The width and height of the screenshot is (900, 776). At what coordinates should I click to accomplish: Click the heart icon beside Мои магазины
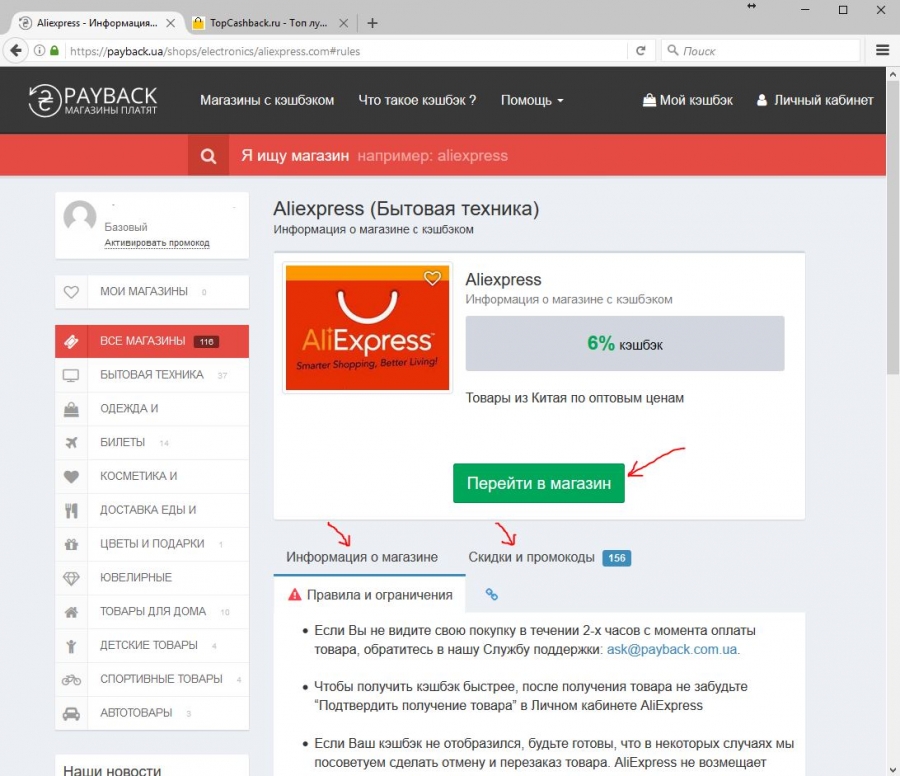tap(71, 292)
